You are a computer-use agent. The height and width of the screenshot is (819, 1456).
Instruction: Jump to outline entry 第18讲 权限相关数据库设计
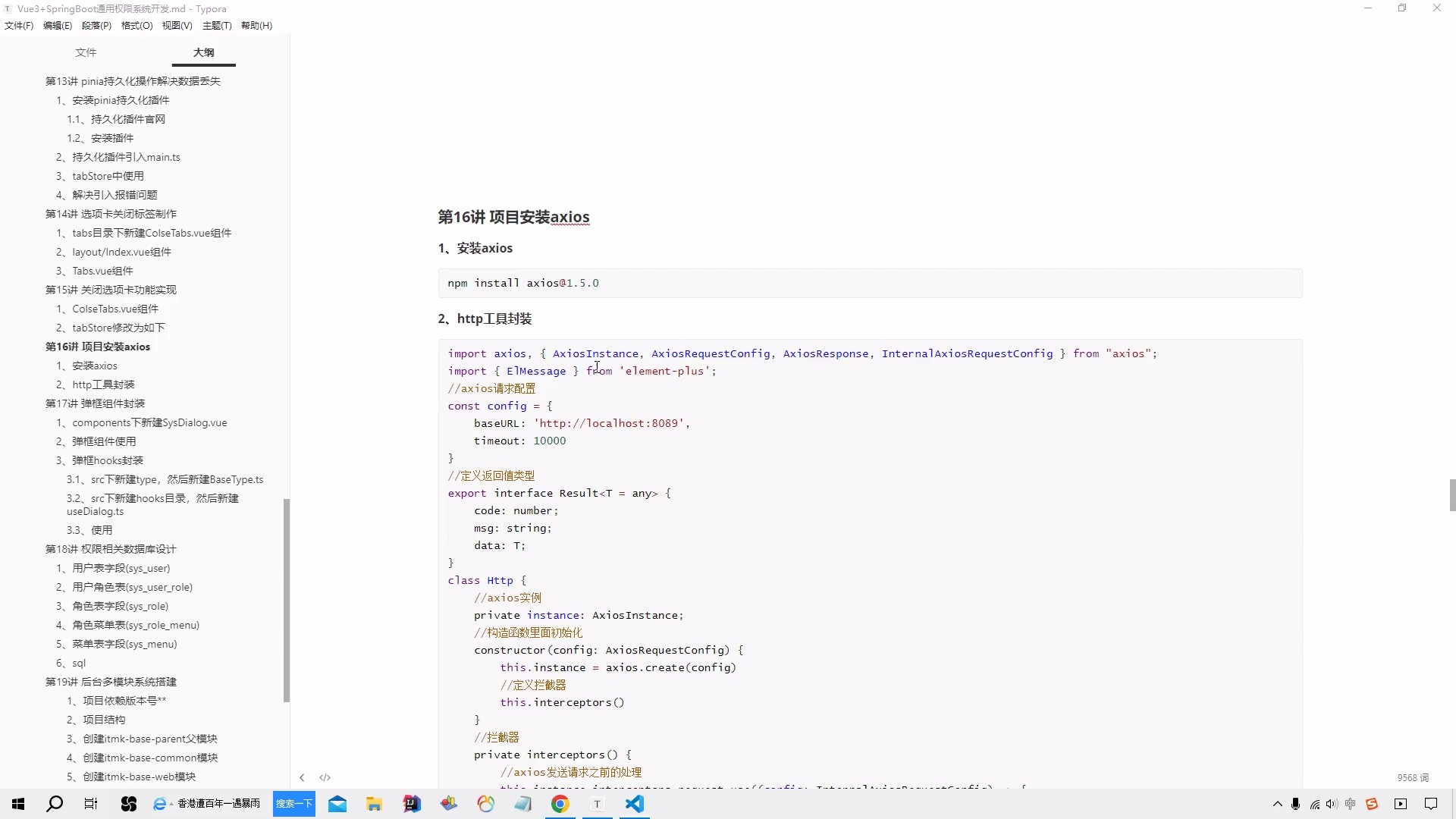coord(109,549)
